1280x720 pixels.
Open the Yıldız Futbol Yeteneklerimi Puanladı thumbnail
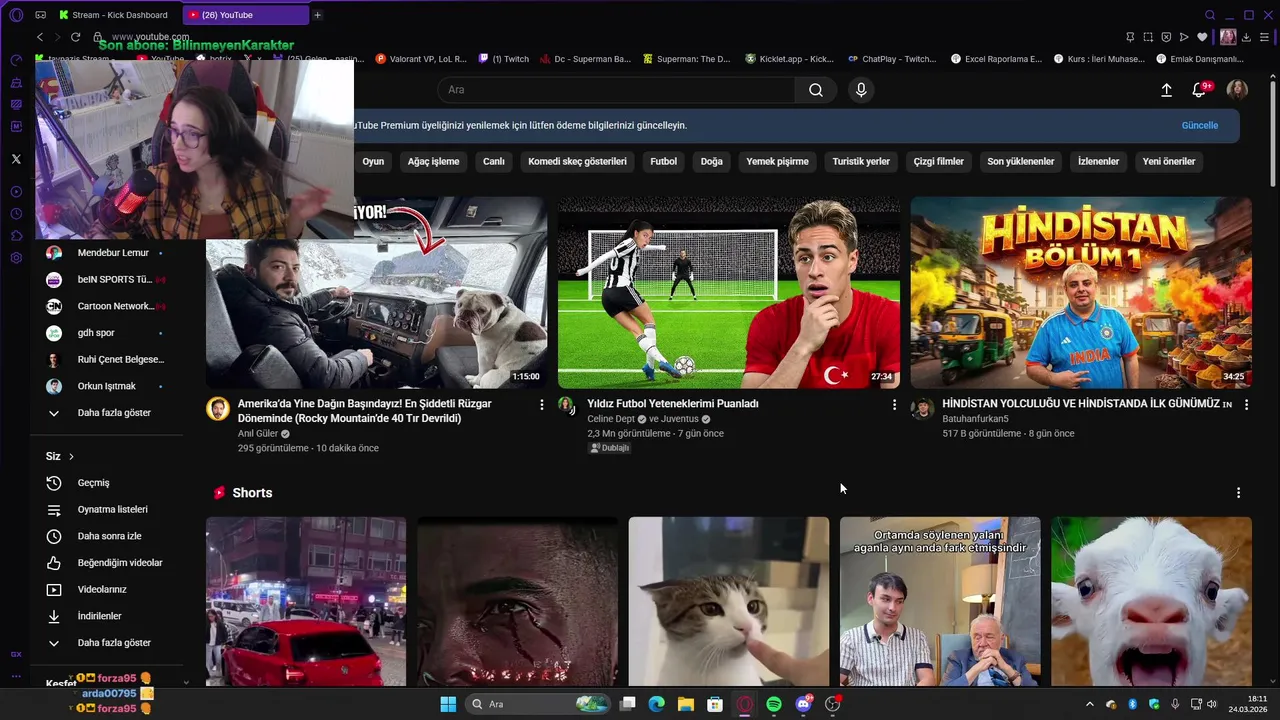[728, 292]
